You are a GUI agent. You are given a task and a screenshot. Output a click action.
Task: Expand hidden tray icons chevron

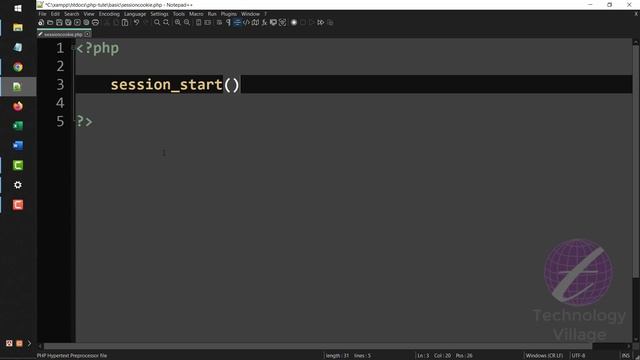29,343
